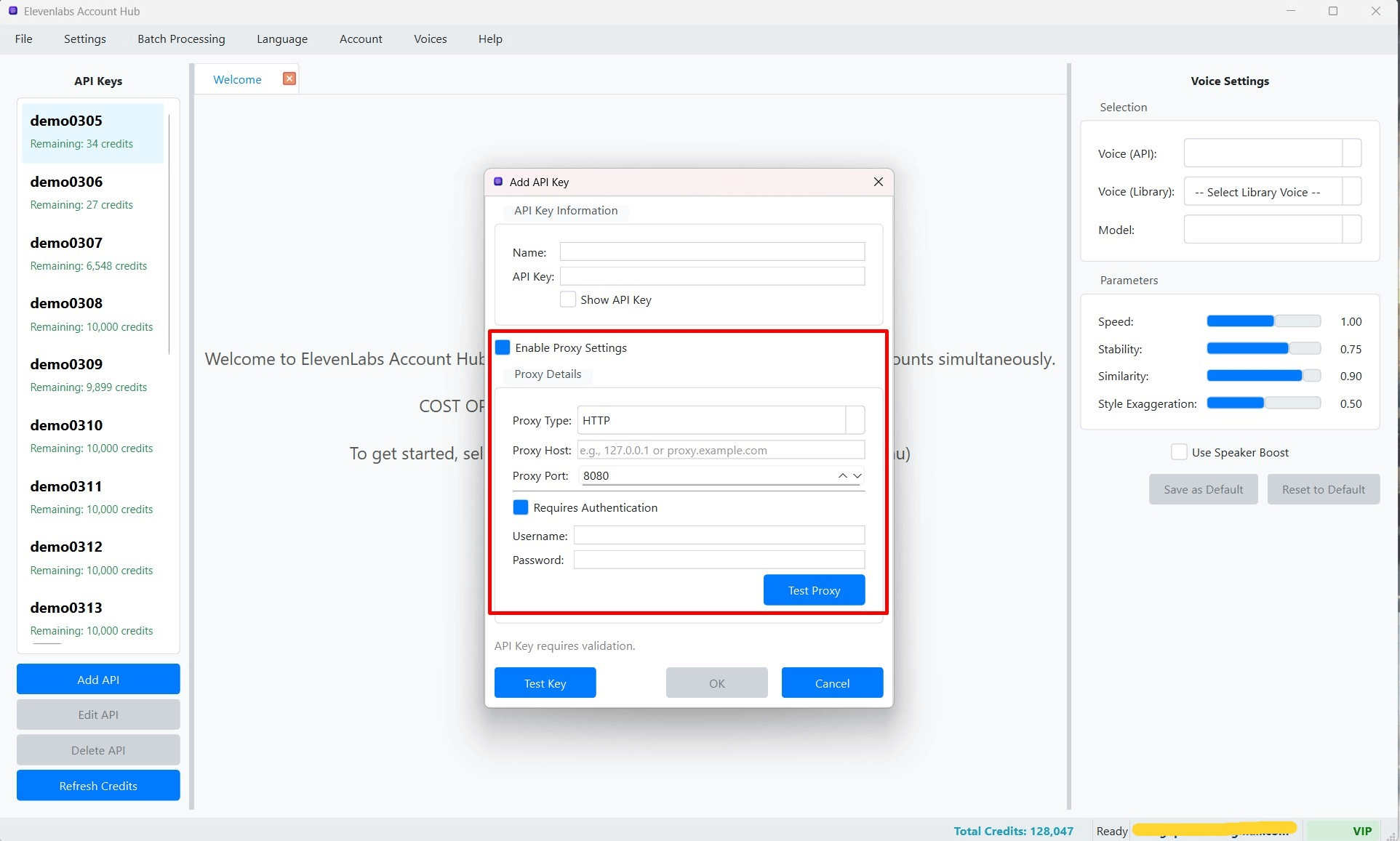Select the demo0310 API key

pos(92,436)
